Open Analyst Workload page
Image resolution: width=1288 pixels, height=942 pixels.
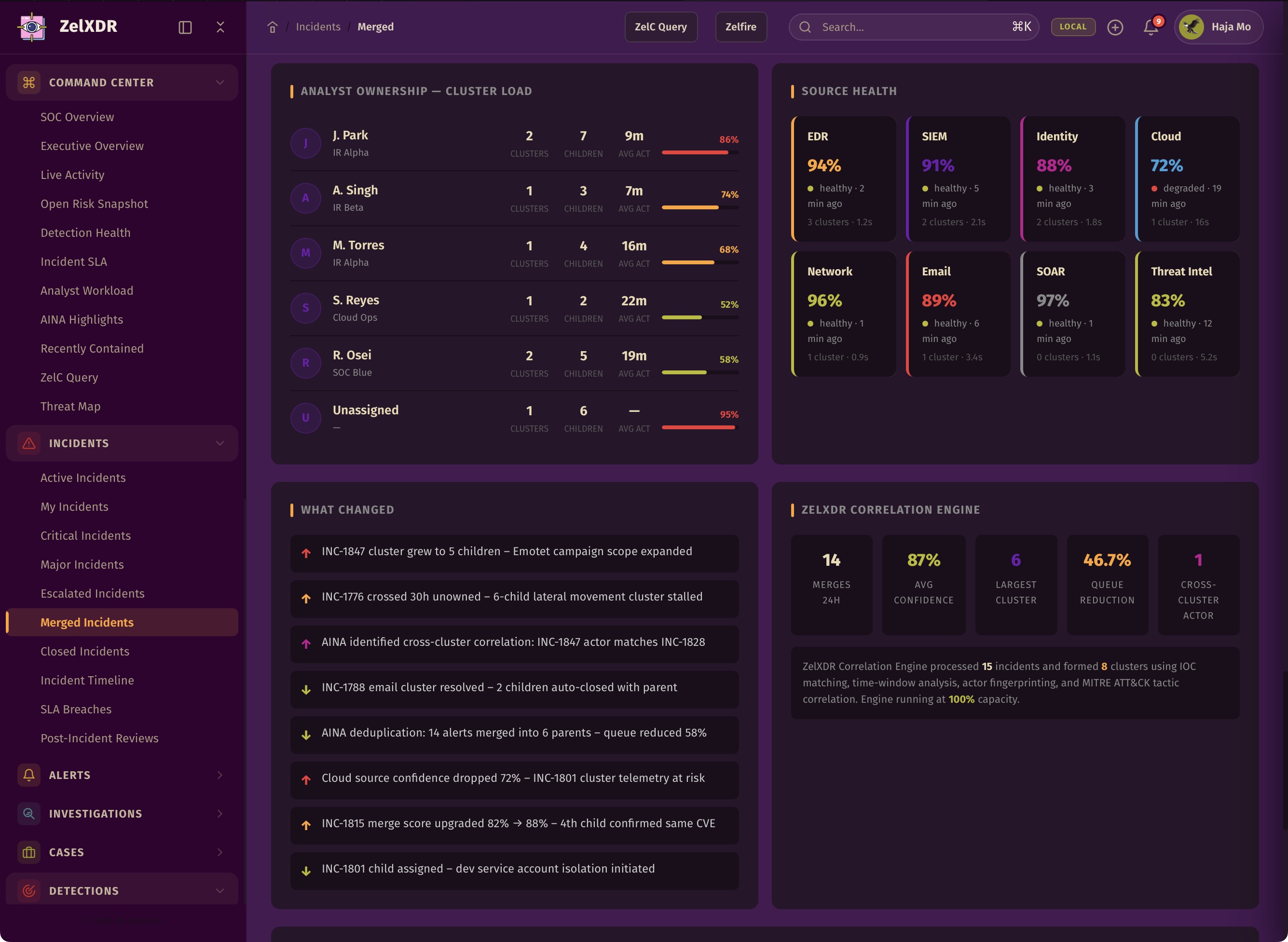click(x=87, y=291)
